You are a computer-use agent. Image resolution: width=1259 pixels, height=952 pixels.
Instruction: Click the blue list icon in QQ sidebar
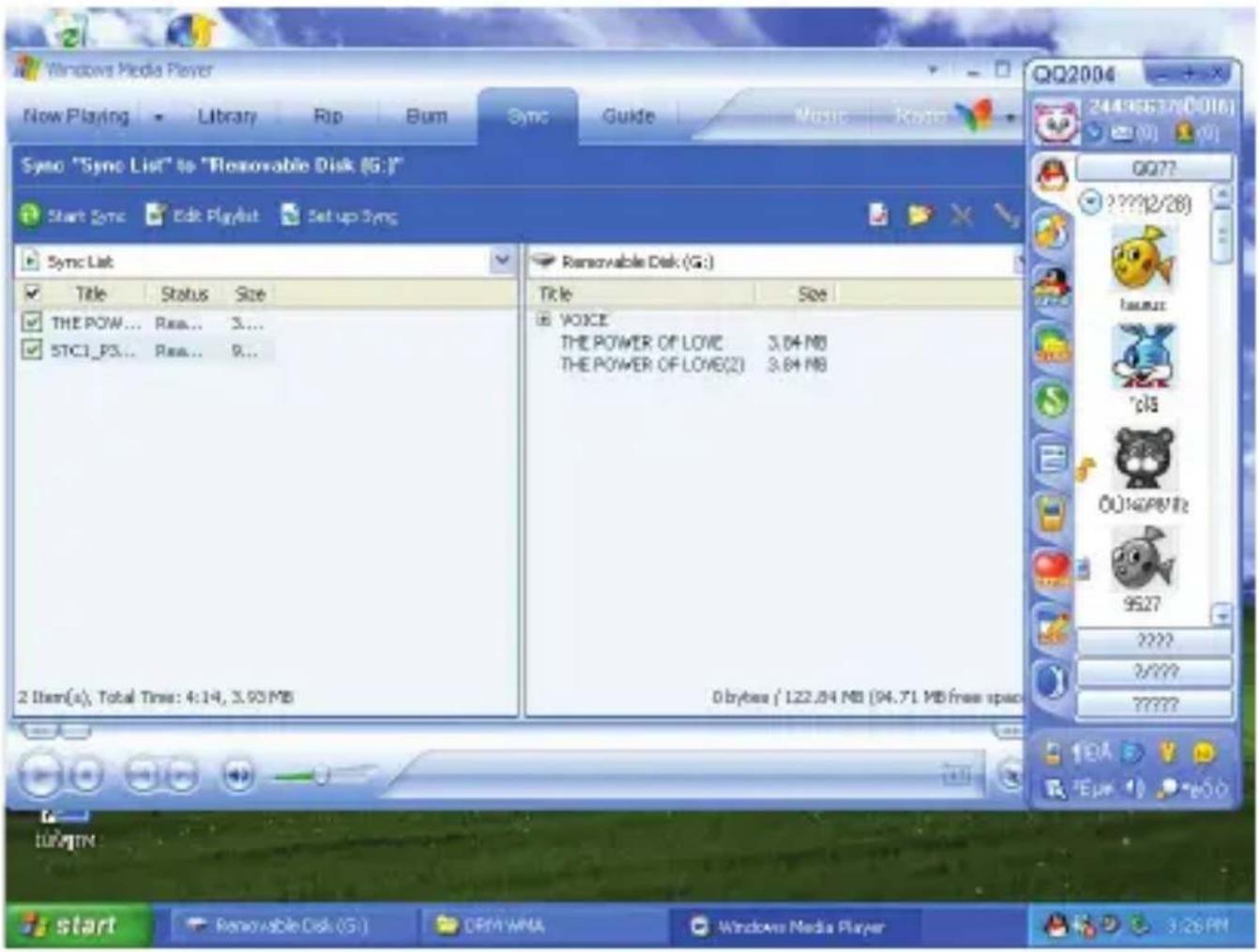coord(1053,459)
